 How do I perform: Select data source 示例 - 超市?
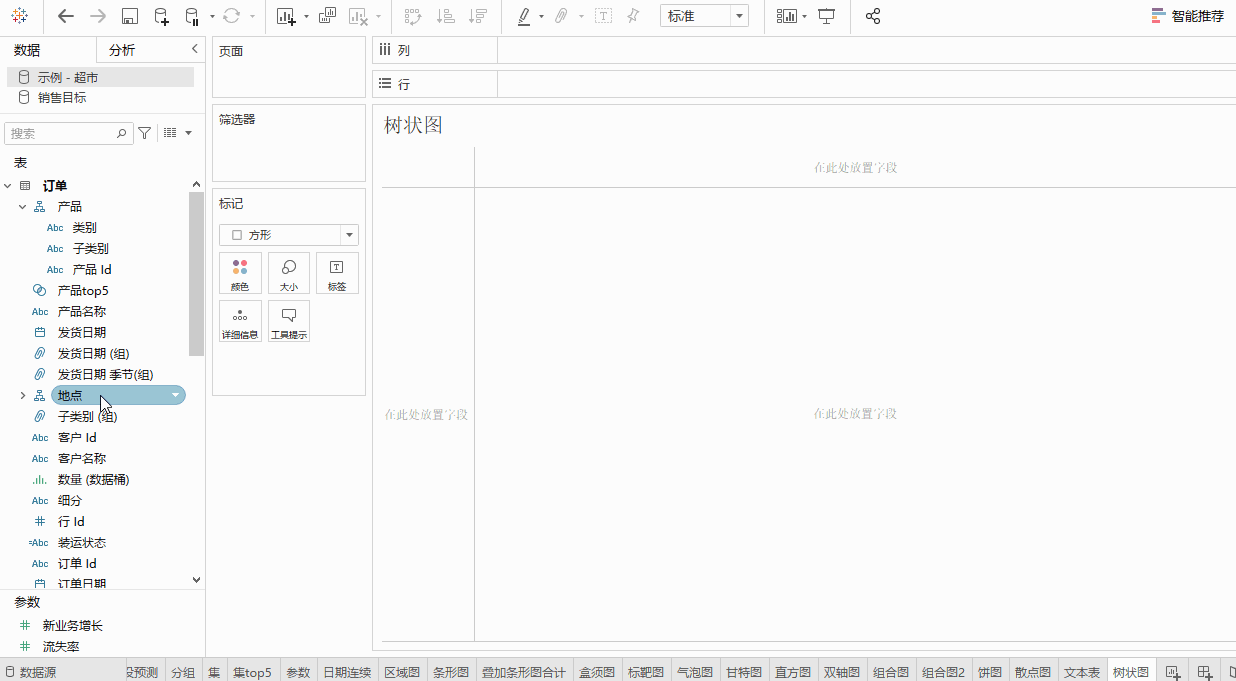[x=100, y=77]
